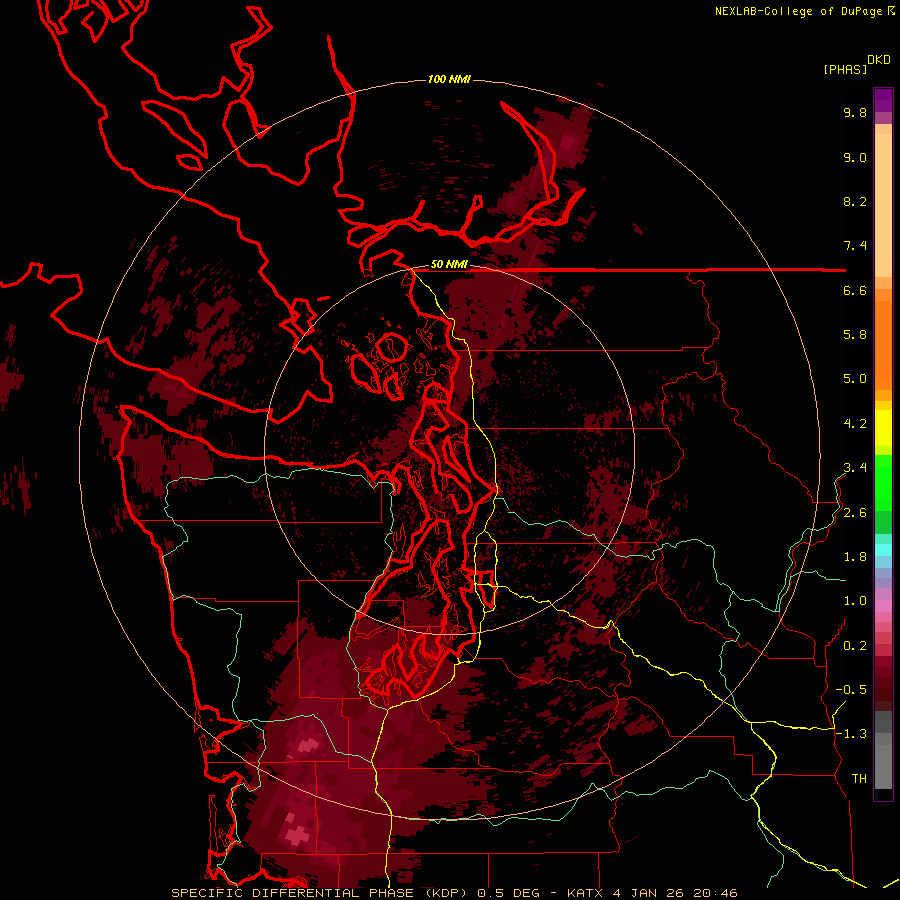
Task: Pick the peach band on the color scale
Action: tap(883, 205)
